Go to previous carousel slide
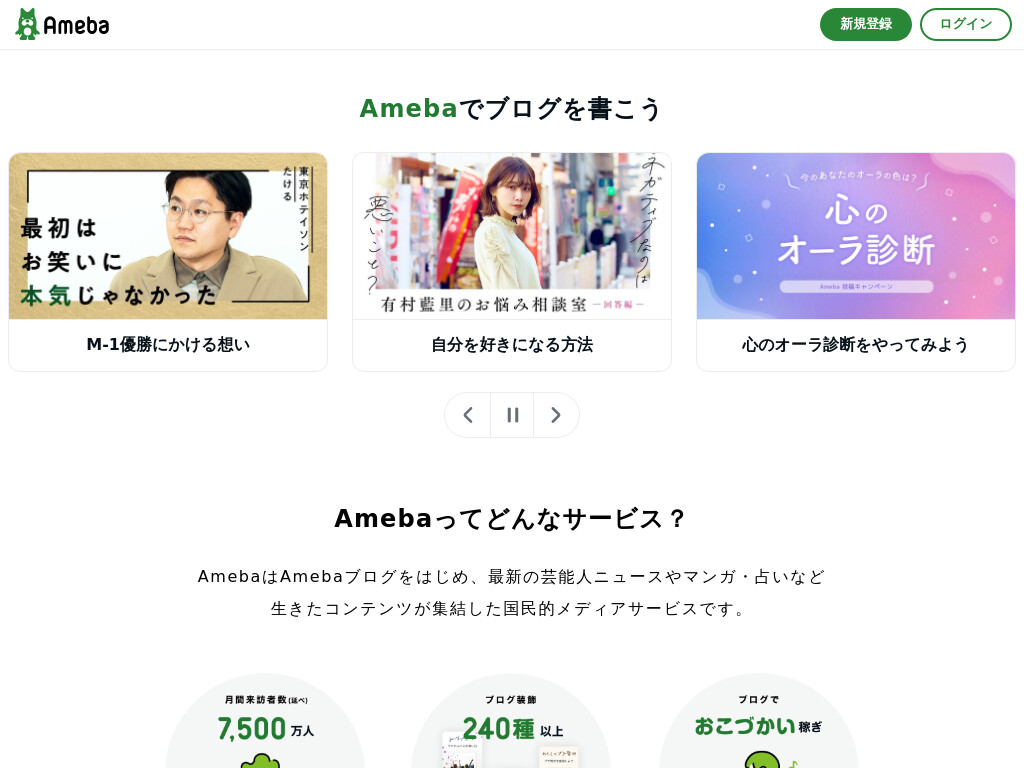The height and width of the screenshot is (768, 1024). click(468, 415)
